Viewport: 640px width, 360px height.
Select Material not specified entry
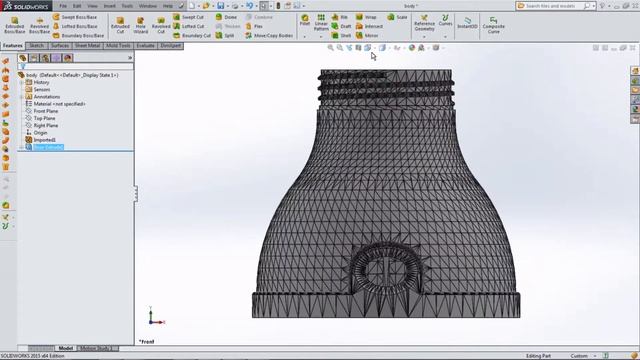pos(56,104)
